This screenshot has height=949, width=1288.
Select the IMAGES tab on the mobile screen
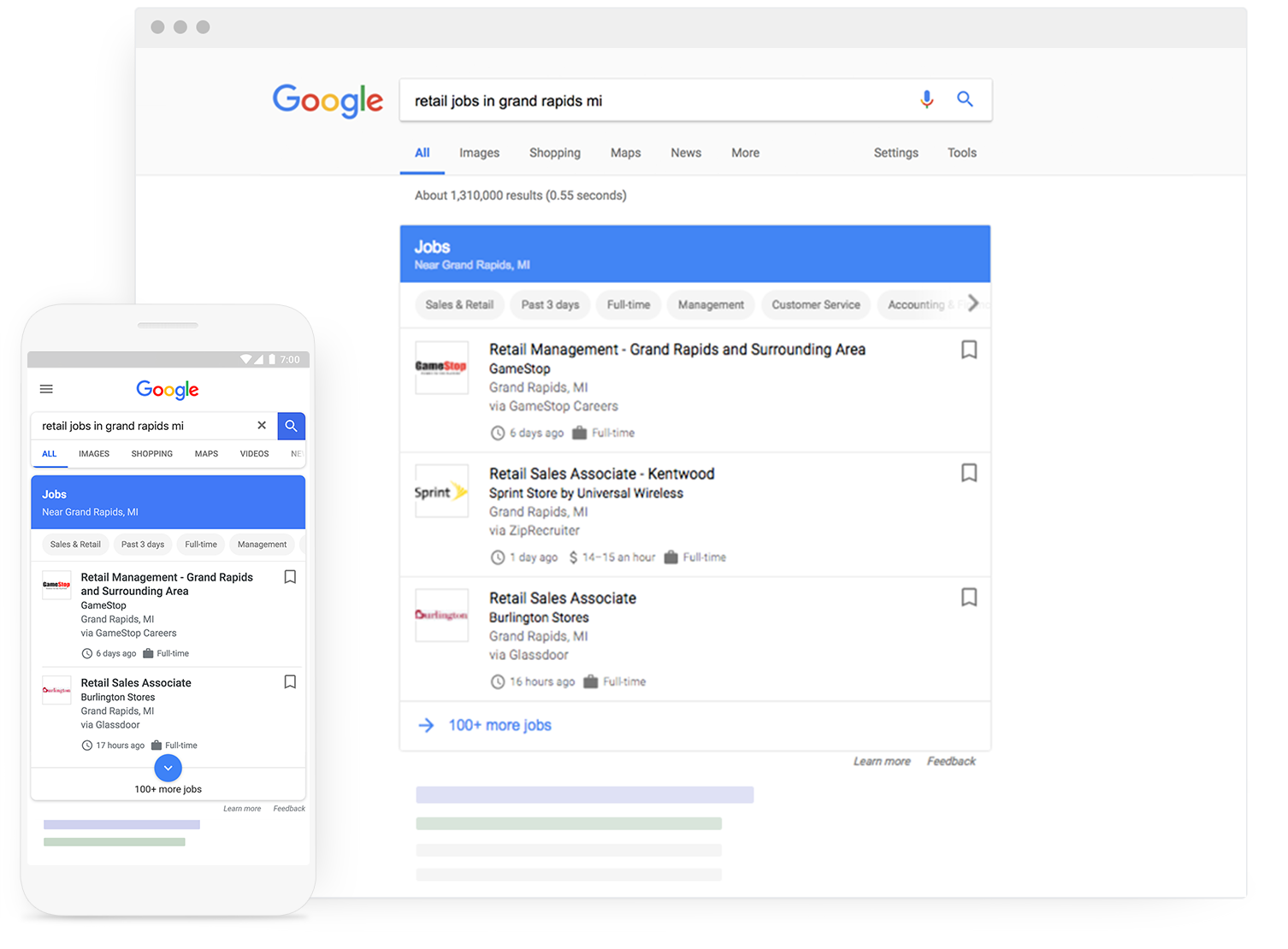pos(93,454)
